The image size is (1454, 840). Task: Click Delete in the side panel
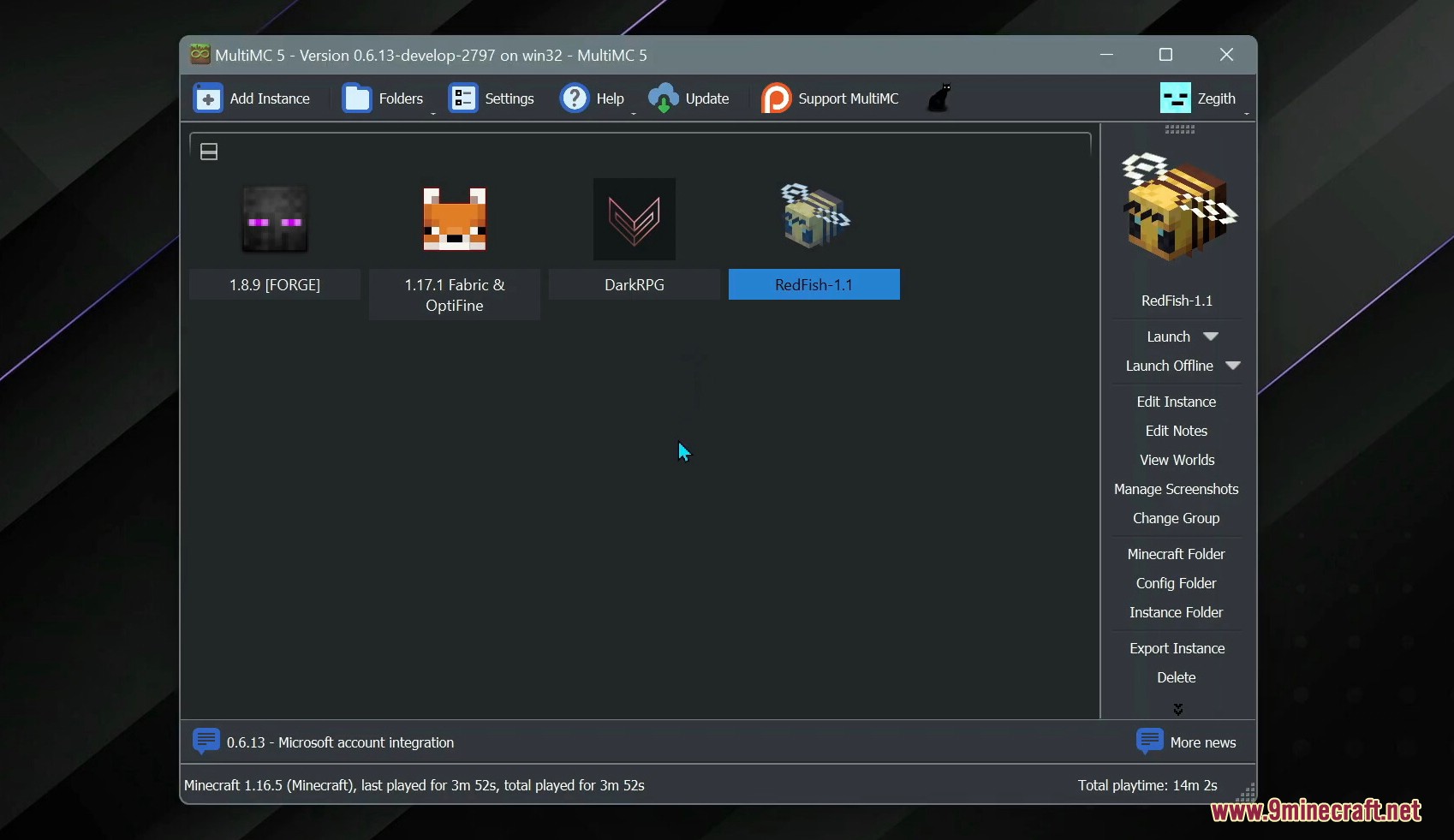point(1177,677)
